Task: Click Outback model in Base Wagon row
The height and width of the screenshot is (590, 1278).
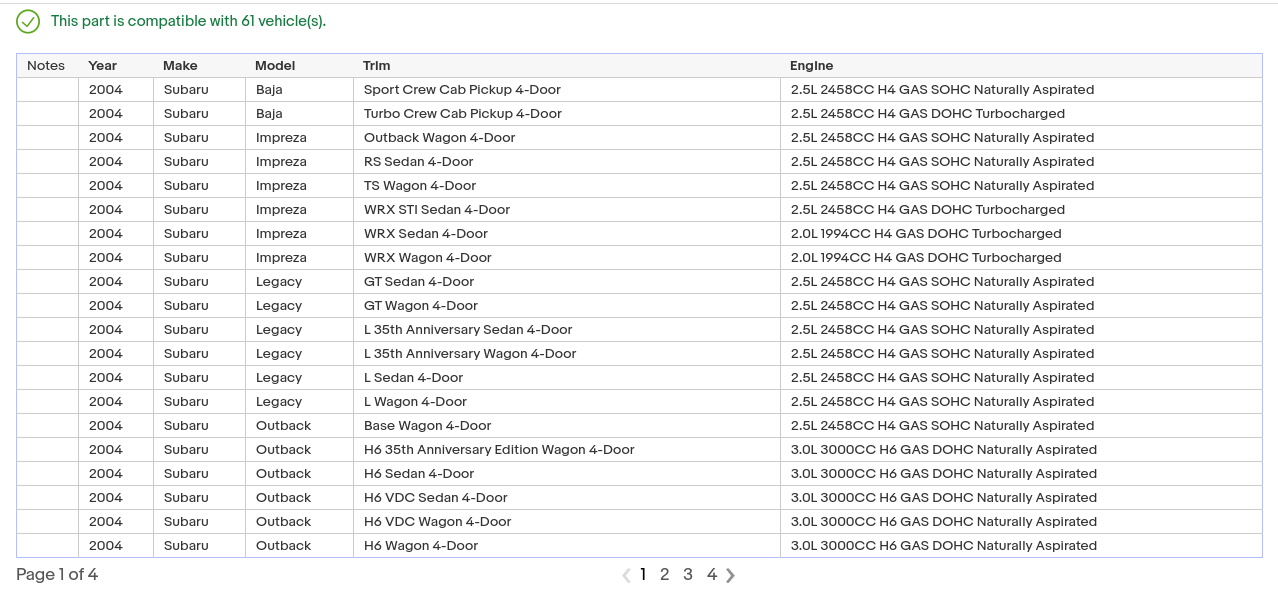Action: pyautogui.click(x=300, y=426)
